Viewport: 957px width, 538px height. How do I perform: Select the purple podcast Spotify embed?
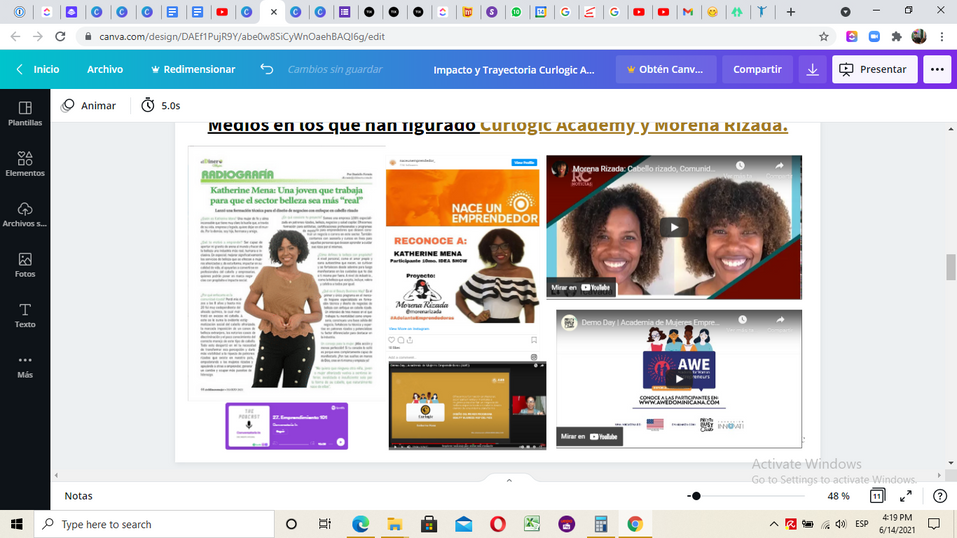tap(287, 426)
